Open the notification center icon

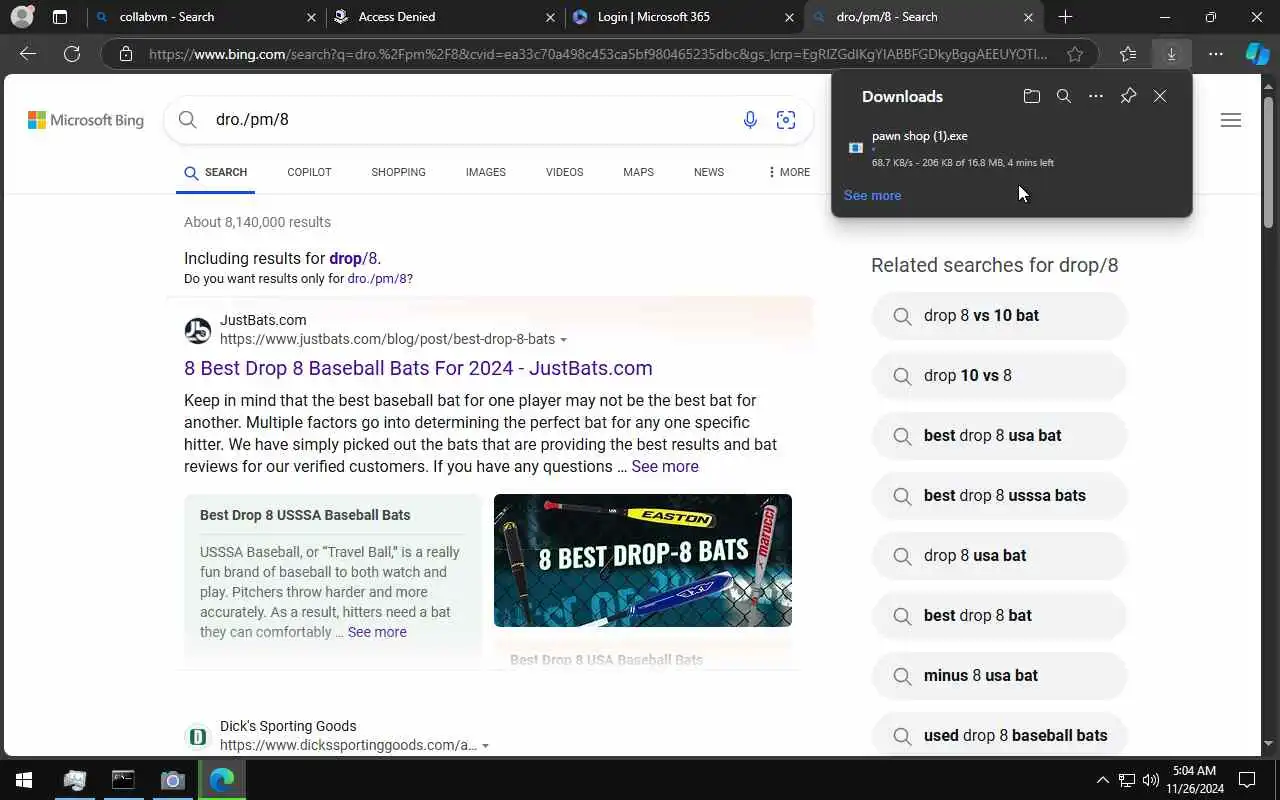coord(1247,779)
